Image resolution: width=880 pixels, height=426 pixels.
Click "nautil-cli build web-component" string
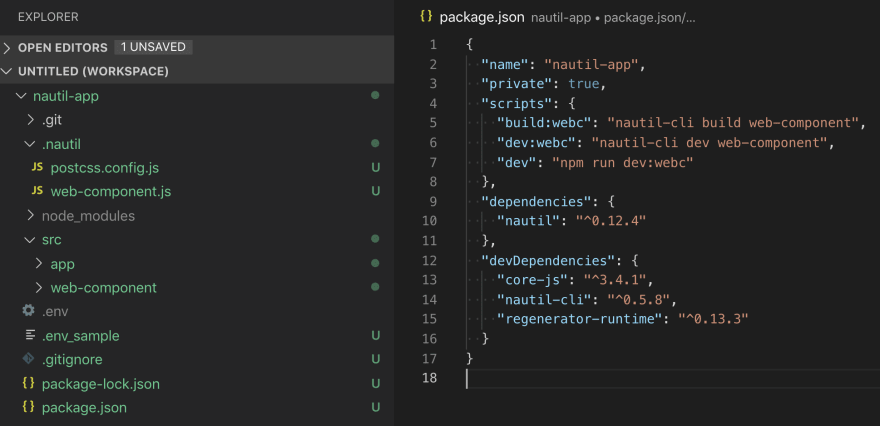pos(734,123)
